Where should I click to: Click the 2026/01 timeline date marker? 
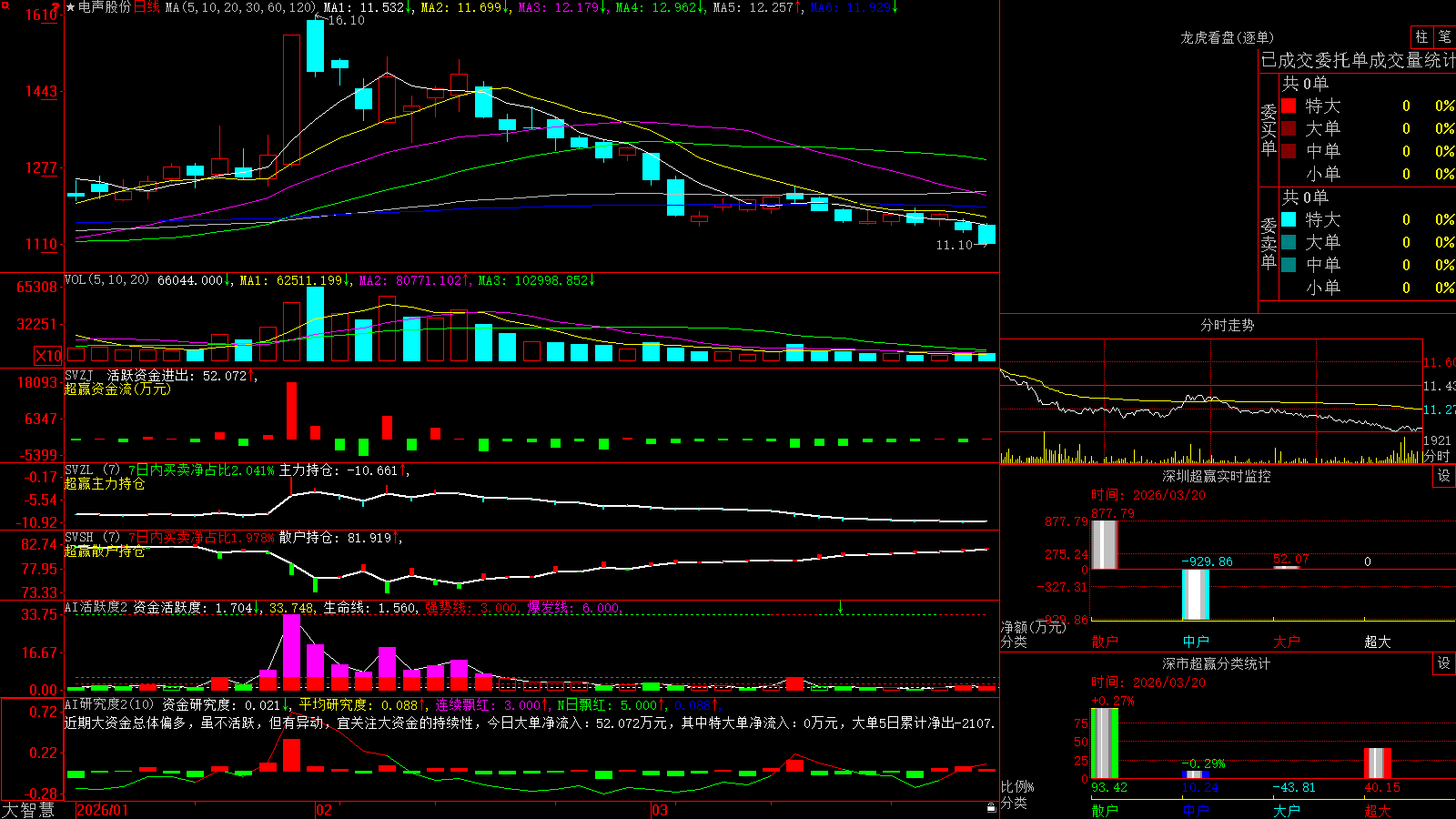103,810
